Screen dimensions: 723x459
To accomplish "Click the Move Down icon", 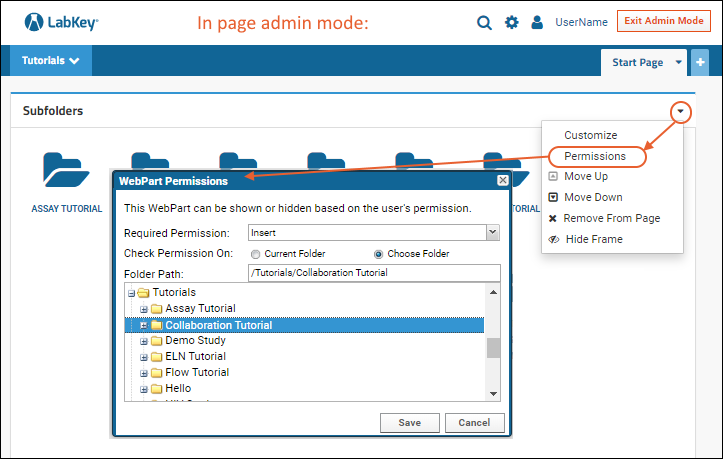I will click(553, 197).
